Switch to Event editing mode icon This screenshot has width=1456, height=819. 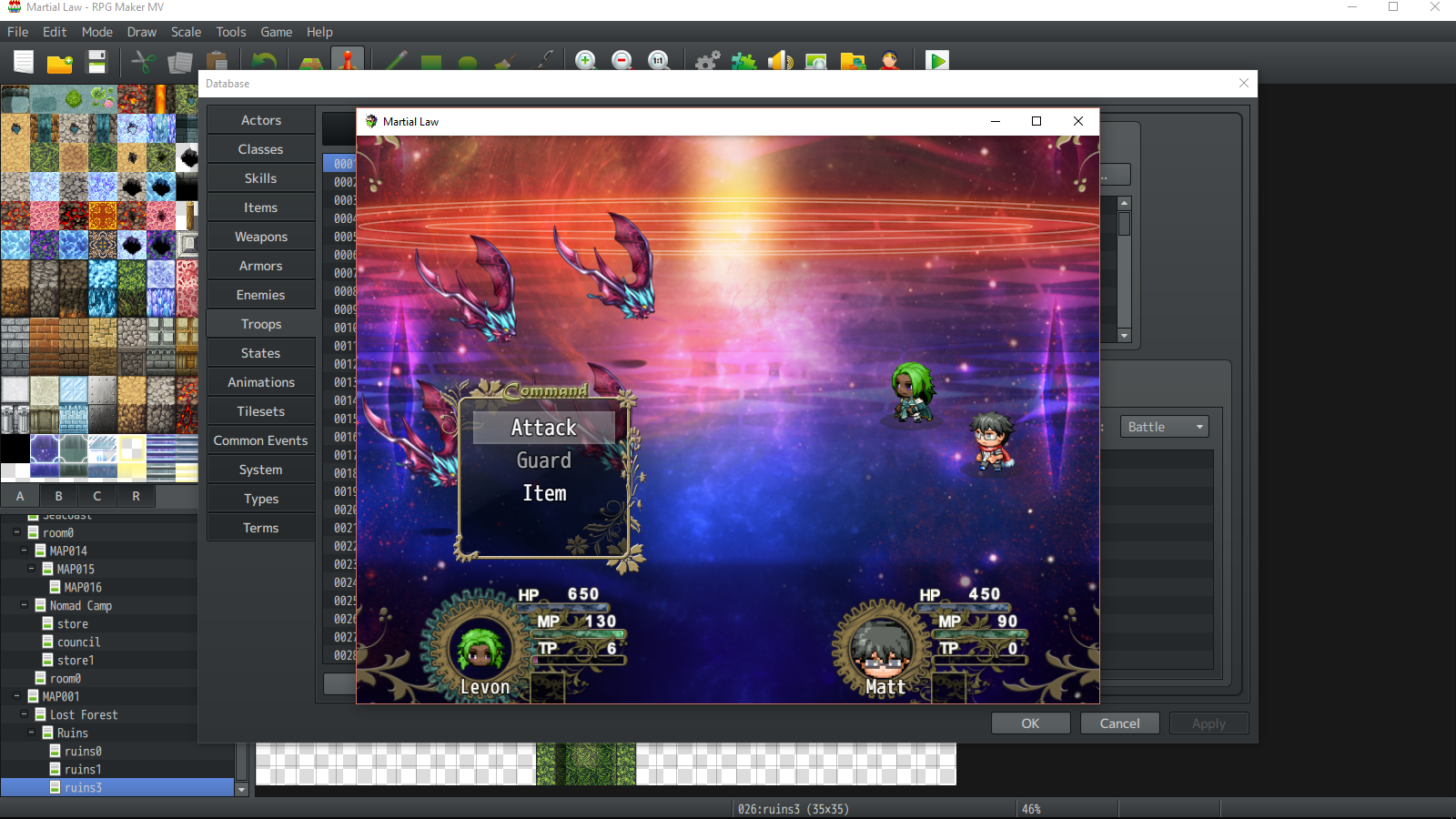click(348, 61)
